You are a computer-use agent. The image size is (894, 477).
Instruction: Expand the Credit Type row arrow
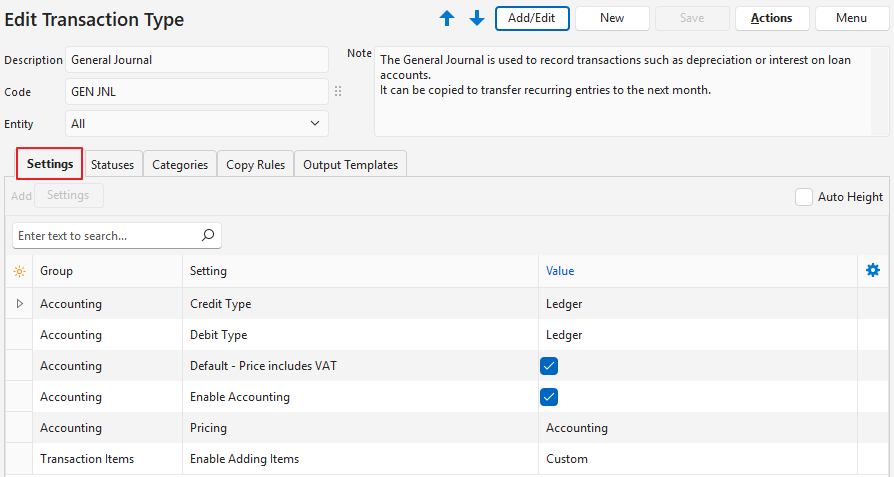tap(19, 303)
